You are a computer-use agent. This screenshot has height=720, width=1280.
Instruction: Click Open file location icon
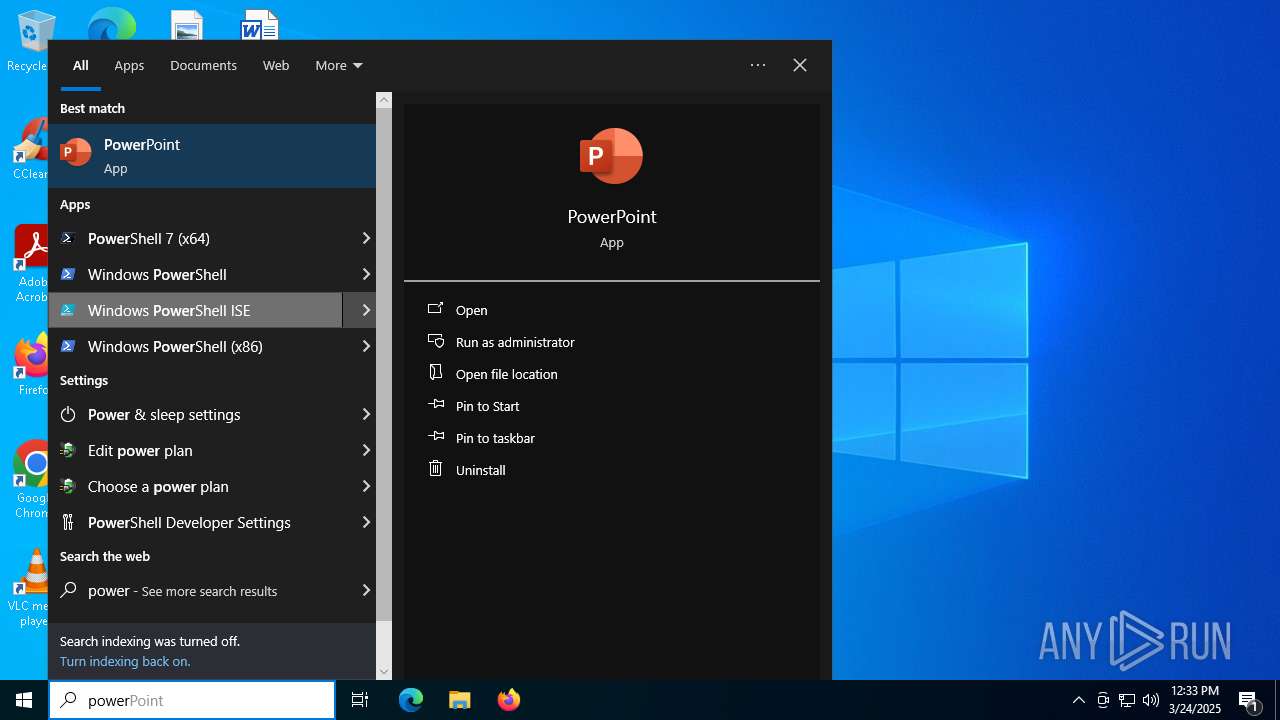pyautogui.click(x=436, y=373)
